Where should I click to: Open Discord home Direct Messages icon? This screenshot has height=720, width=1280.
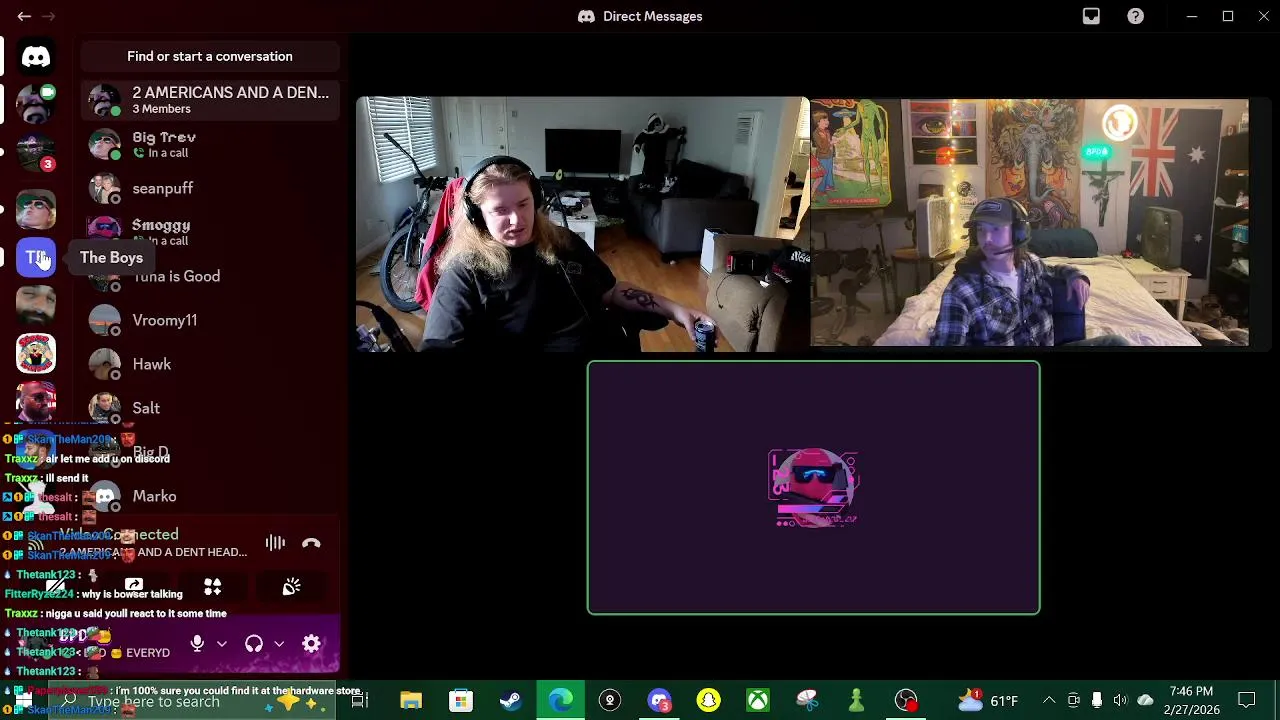(x=36, y=57)
